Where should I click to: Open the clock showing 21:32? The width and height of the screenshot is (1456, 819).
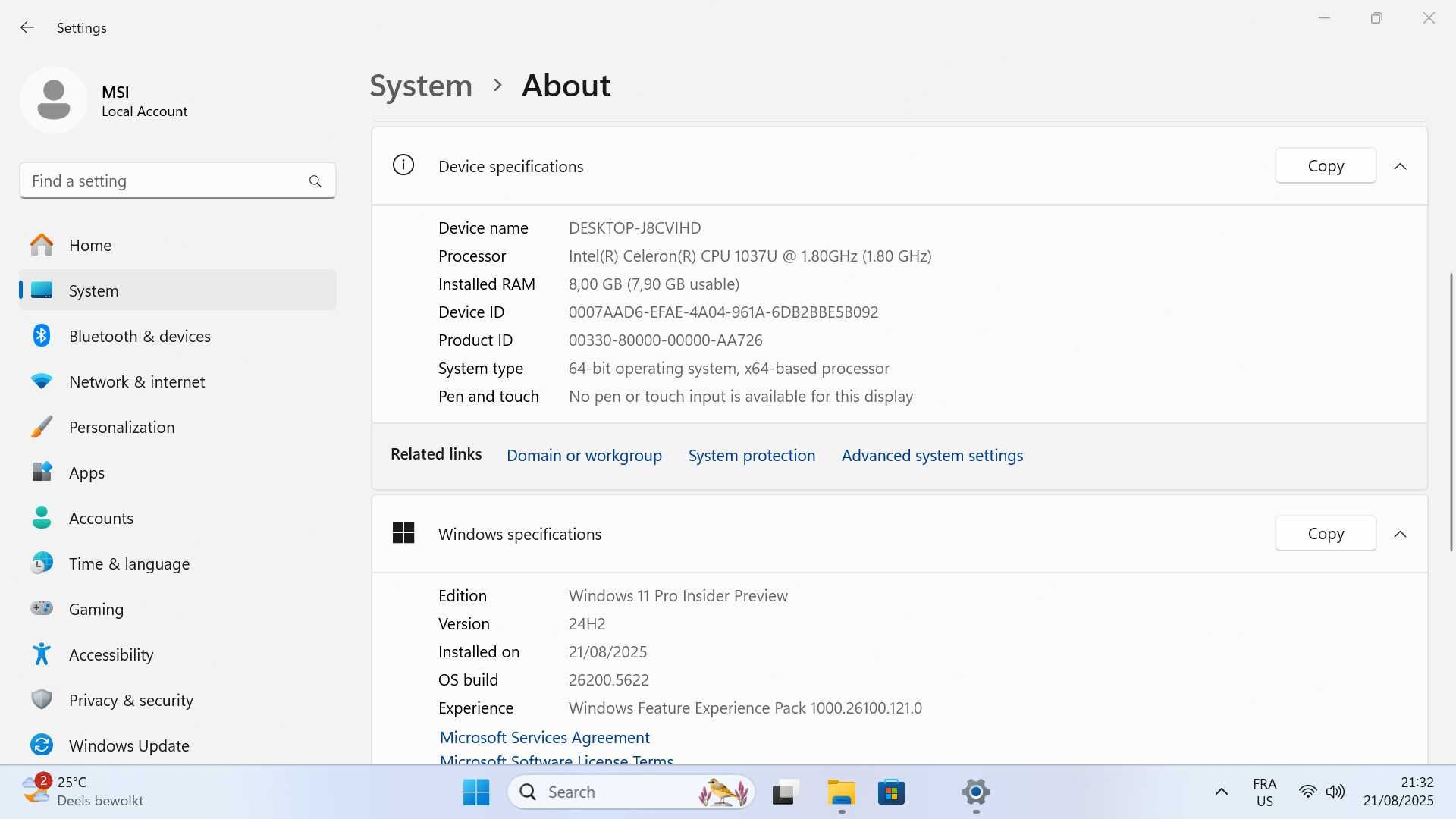pos(1398,792)
